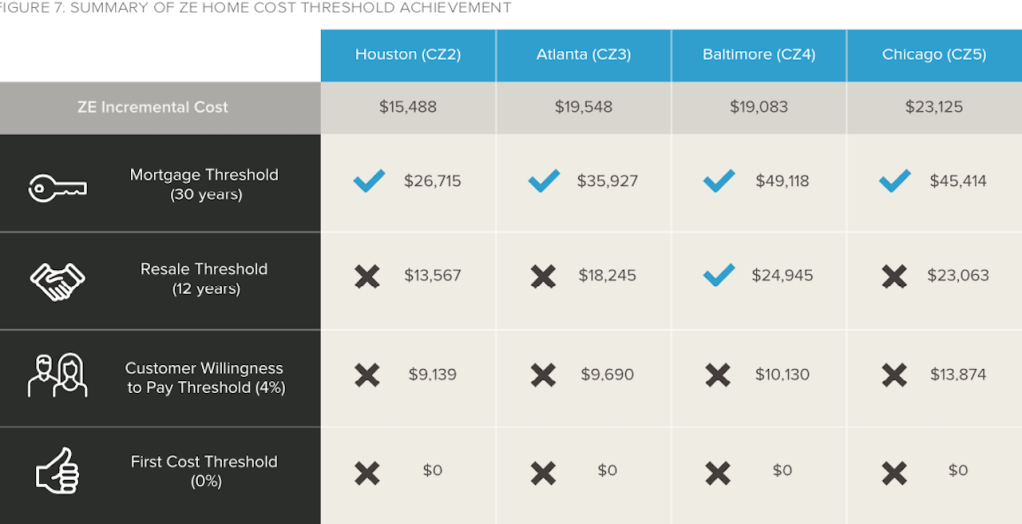The height and width of the screenshot is (524, 1022).
Task: Select the Atlanta (CZ3) column header
Action: [x=583, y=55]
